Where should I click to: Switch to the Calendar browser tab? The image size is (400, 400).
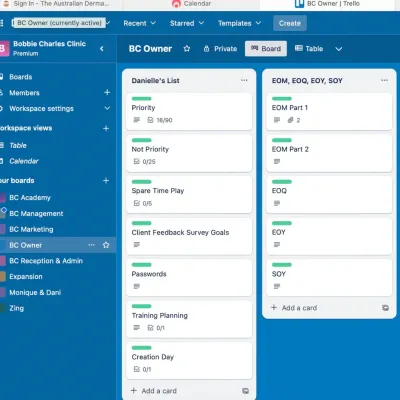(x=192, y=4)
